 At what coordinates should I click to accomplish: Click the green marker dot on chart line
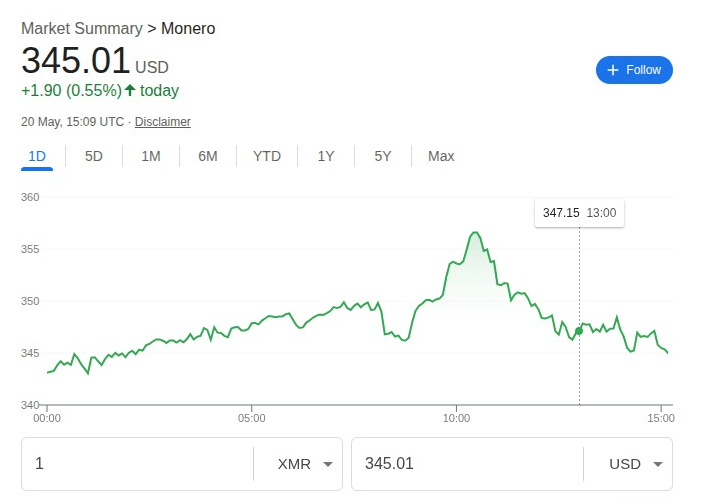pos(579,330)
